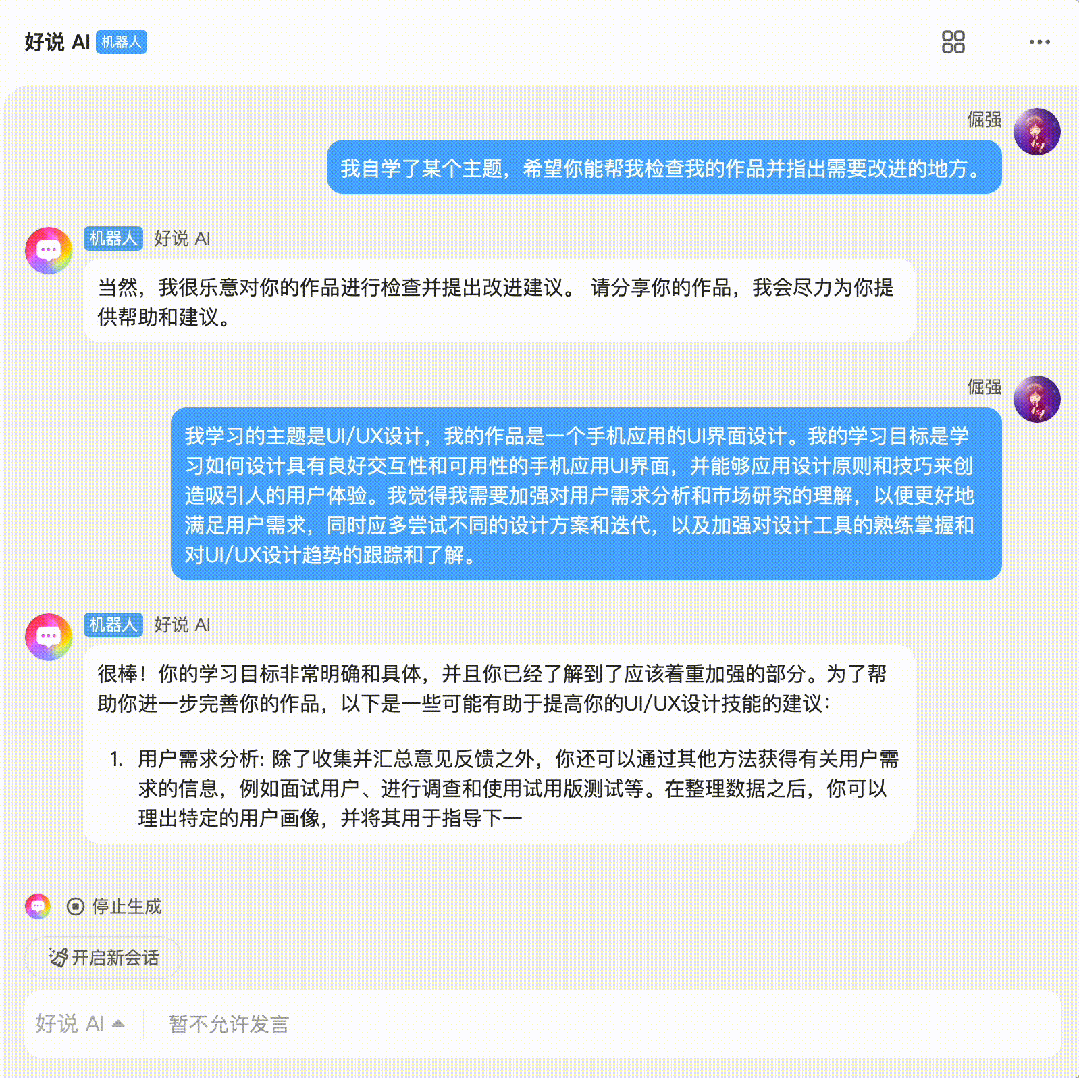Click the up arrow next to 好说 AI

point(118,1024)
